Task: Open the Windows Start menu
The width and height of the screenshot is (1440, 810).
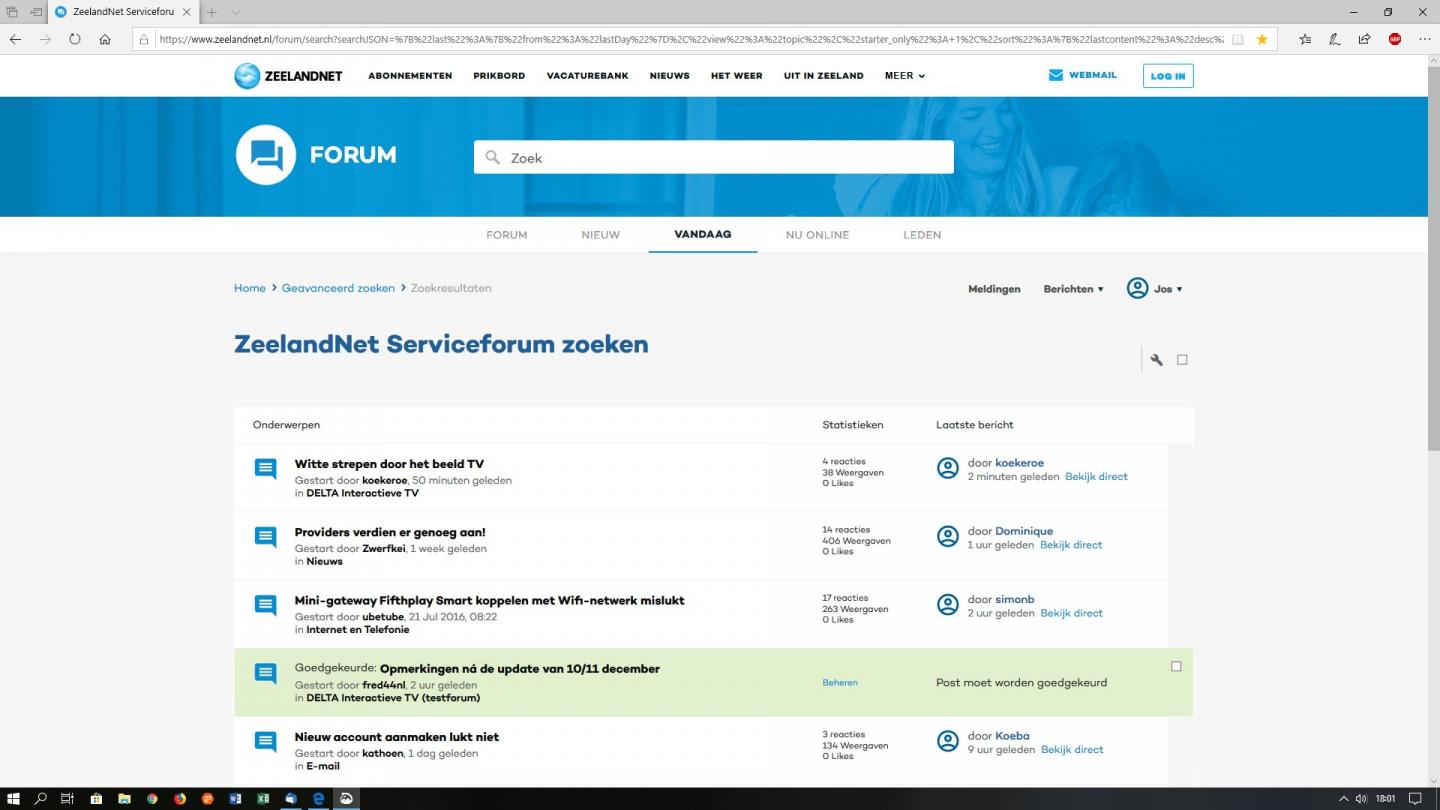Action: point(14,799)
